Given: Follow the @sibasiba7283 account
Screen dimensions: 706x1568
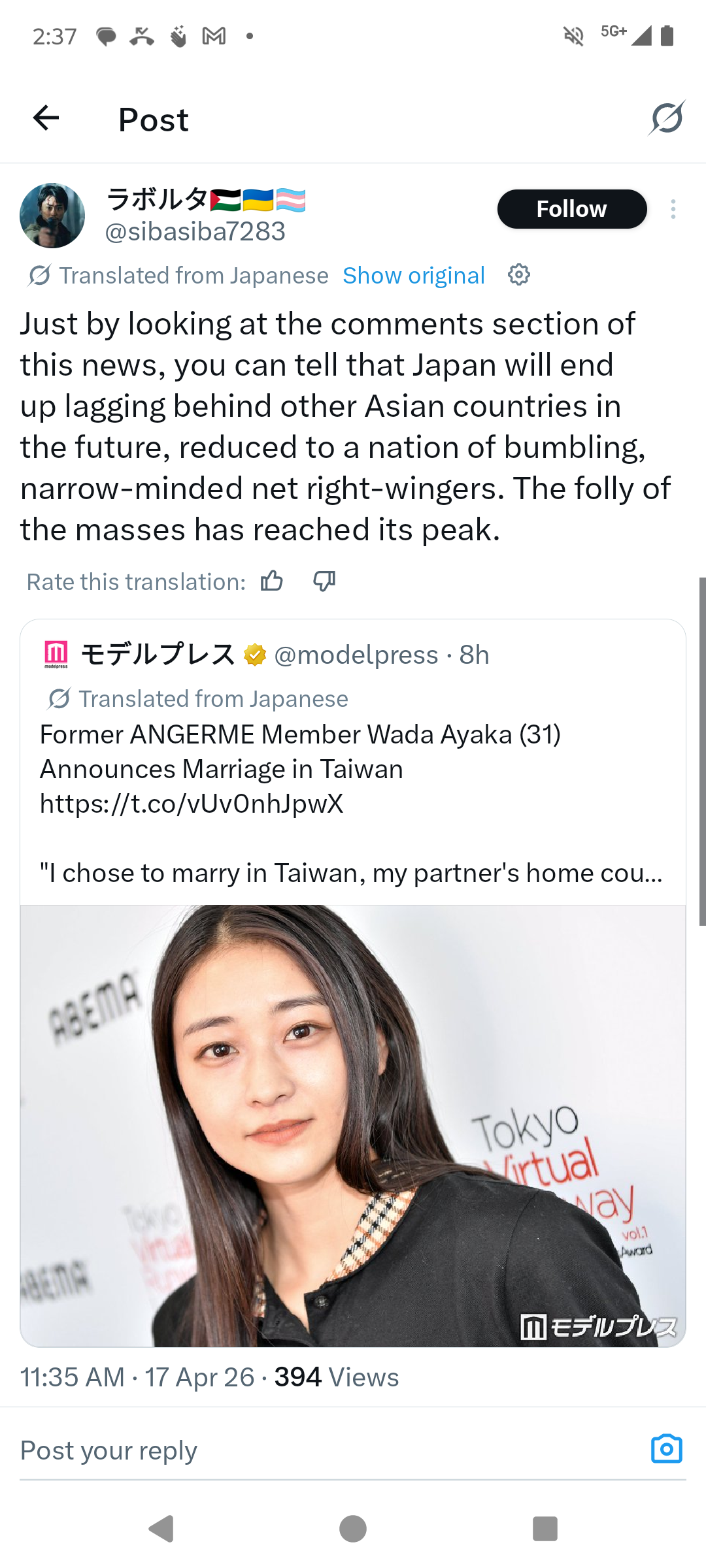Looking at the screenshot, I should tap(572, 209).
